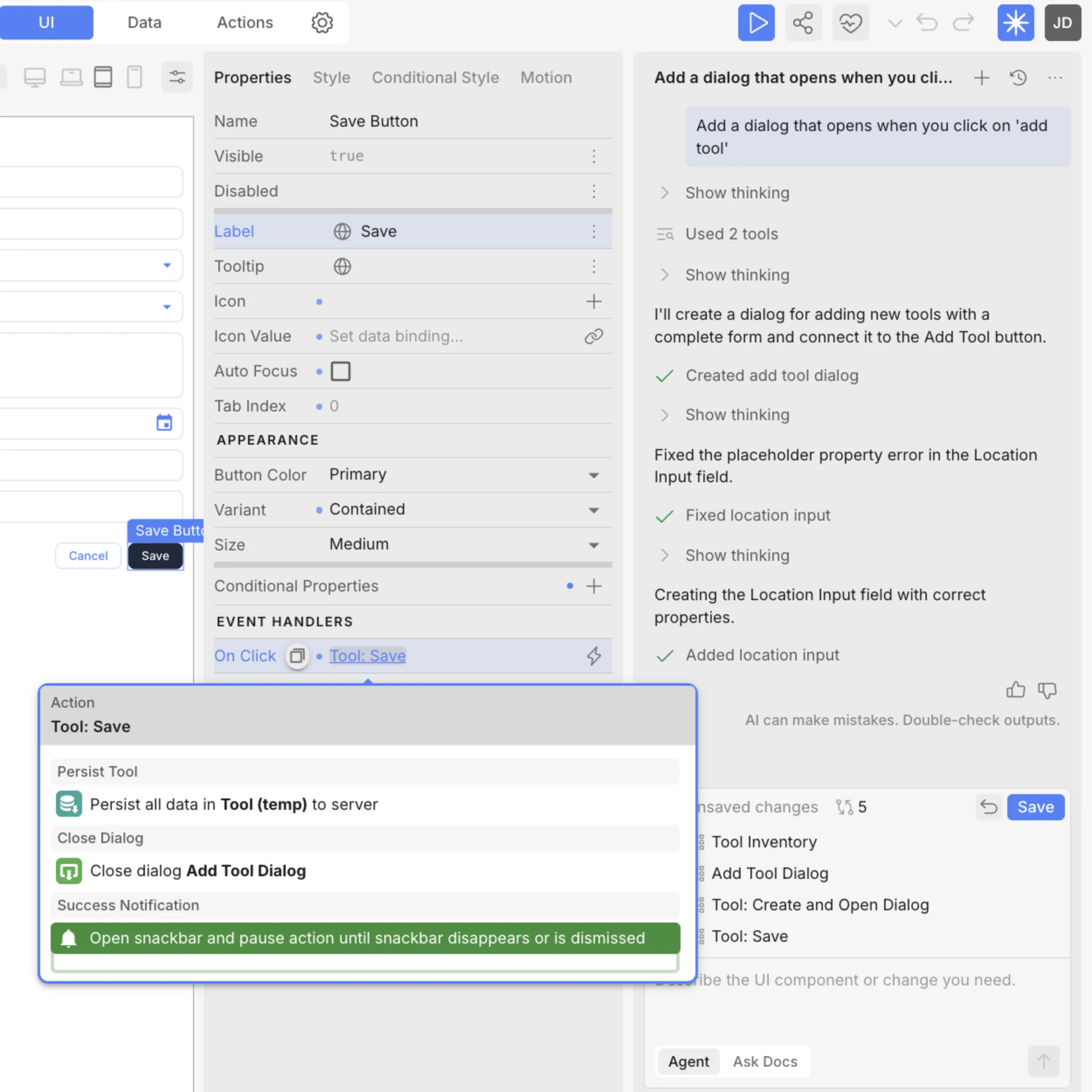Screen dimensions: 1092x1092
Task: Select the Agent mode toggle
Action: (x=688, y=1061)
